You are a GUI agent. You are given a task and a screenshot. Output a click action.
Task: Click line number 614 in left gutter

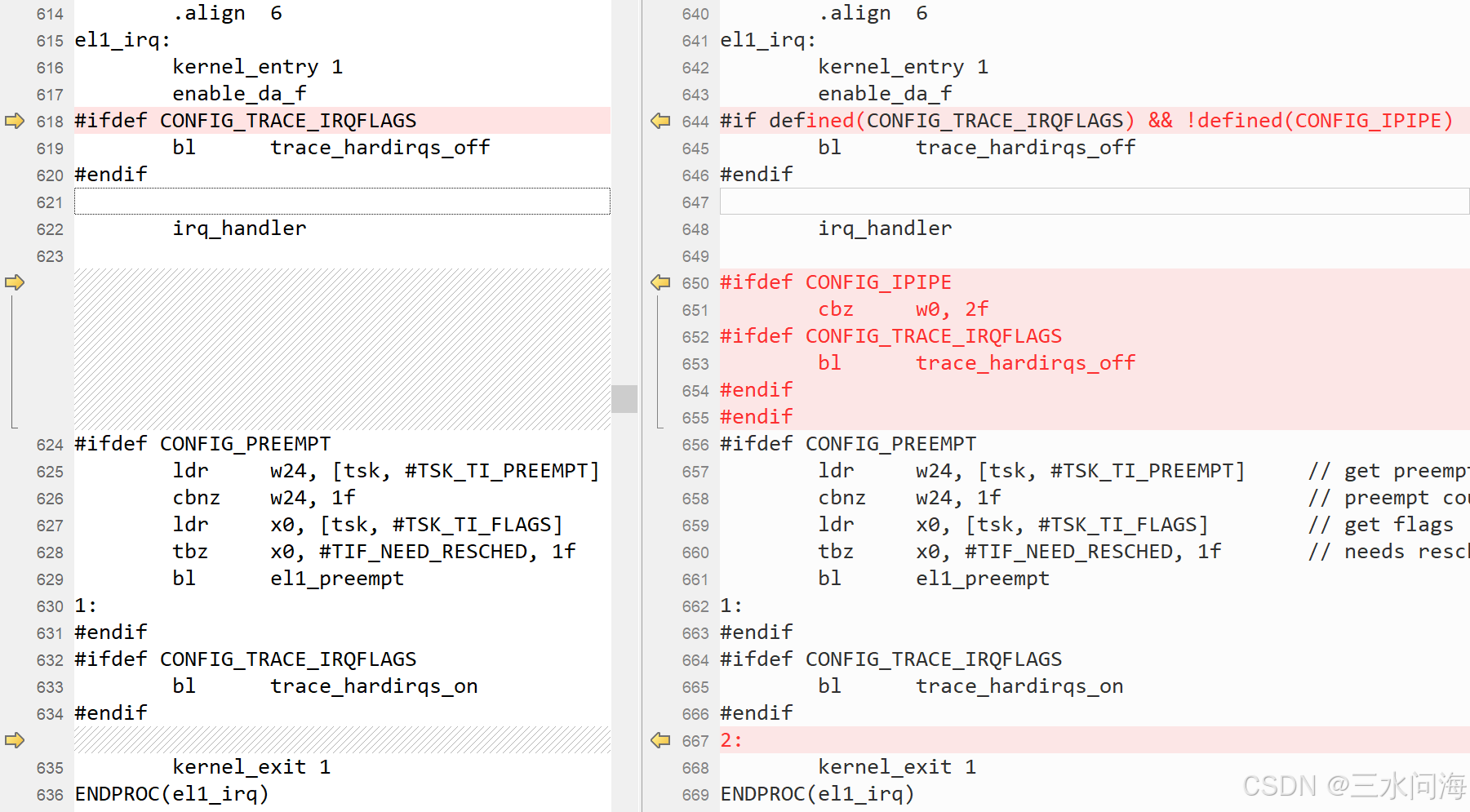click(50, 14)
